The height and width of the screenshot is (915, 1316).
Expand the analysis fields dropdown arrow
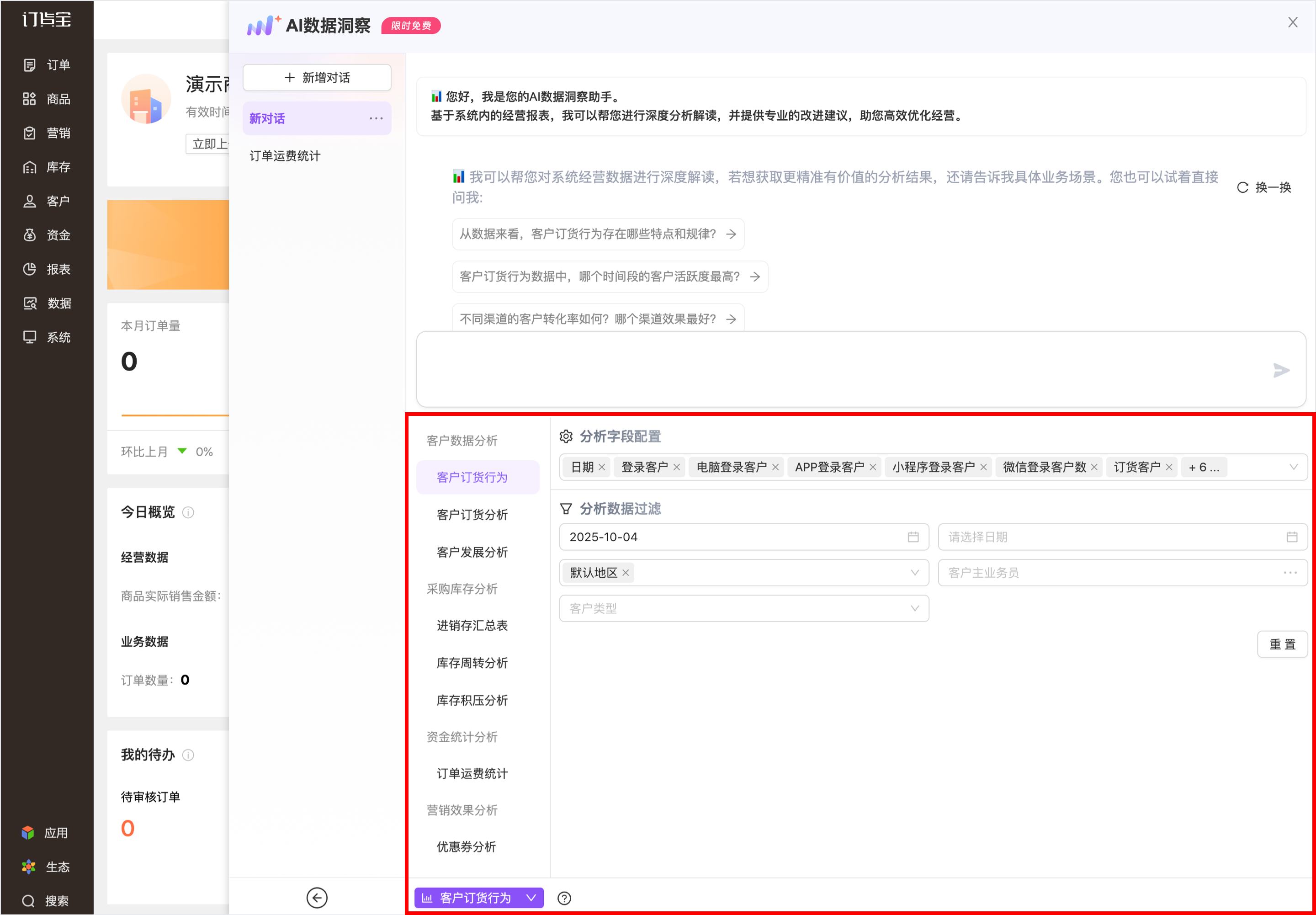click(1293, 467)
